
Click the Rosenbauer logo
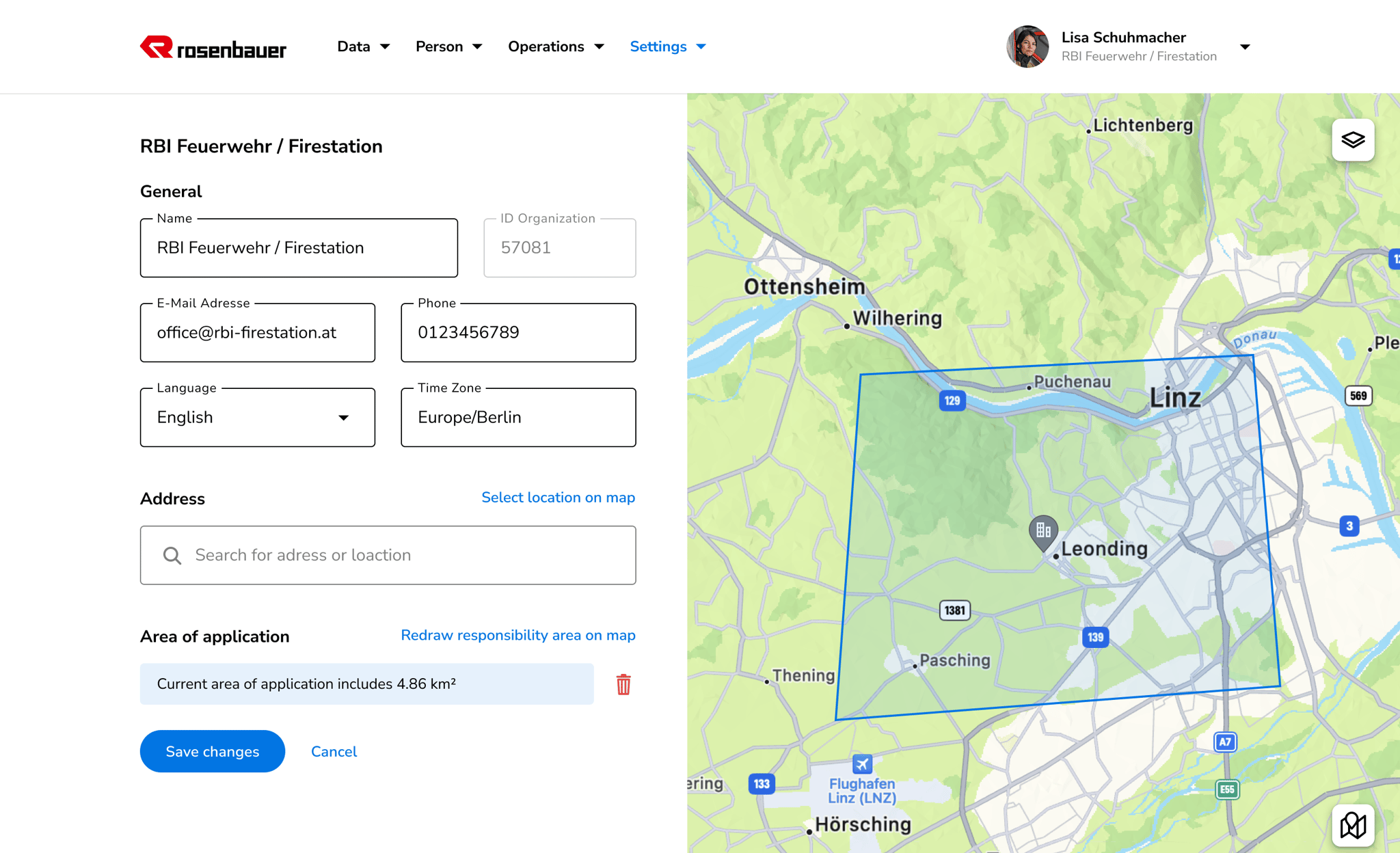[x=213, y=47]
